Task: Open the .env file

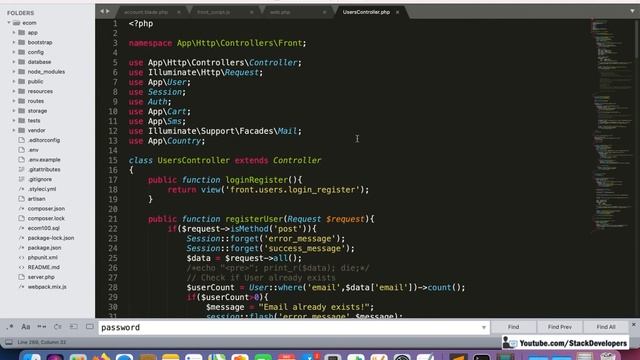Action: (33, 150)
